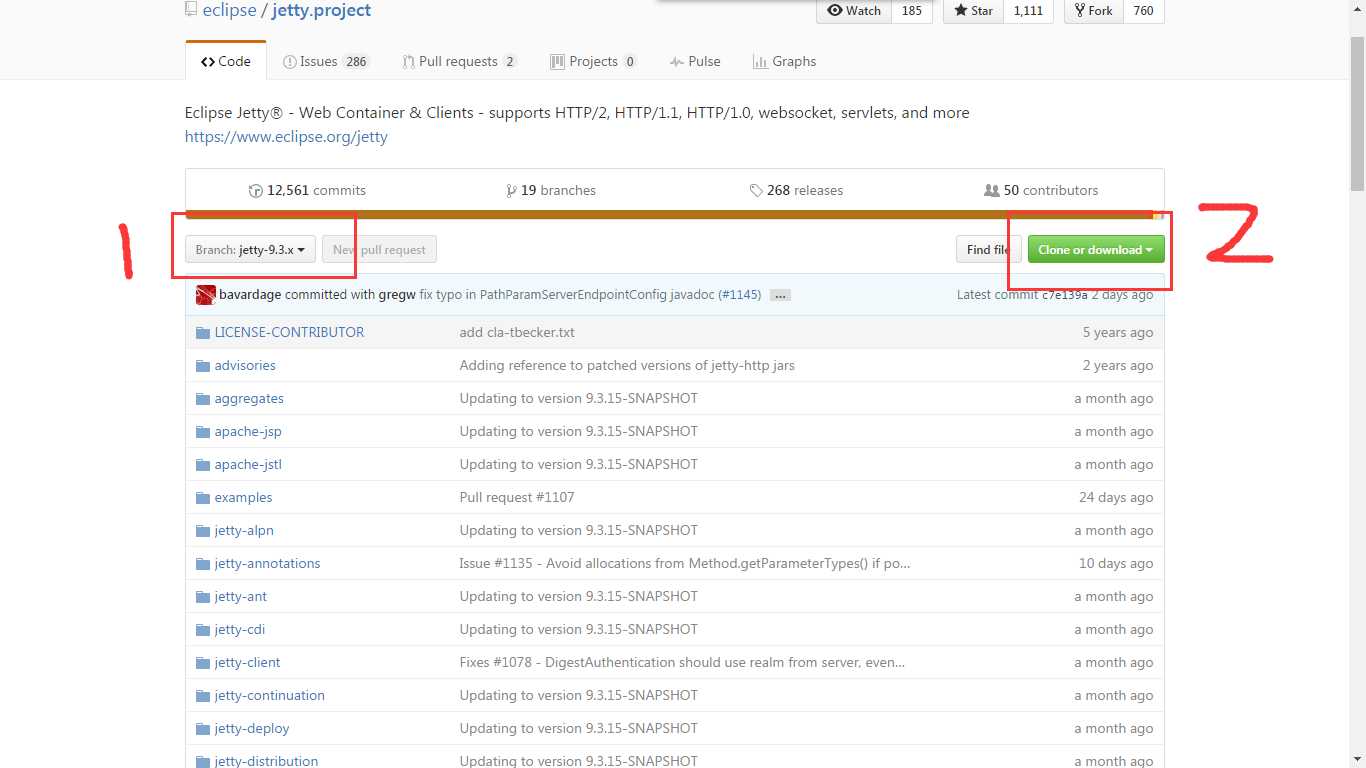Open the apache-jsp folder
Image resolution: width=1366 pixels, height=768 pixels.
[248, 431]
